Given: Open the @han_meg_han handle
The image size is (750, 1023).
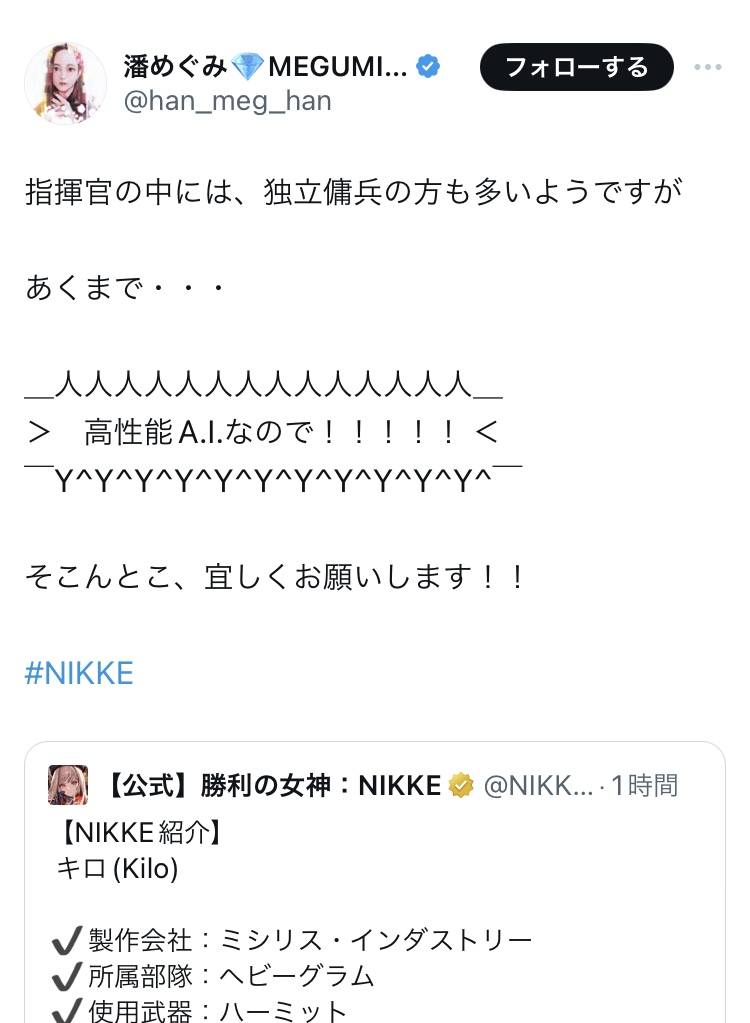Looking at the screenshot, I should (x=227, y=101).
